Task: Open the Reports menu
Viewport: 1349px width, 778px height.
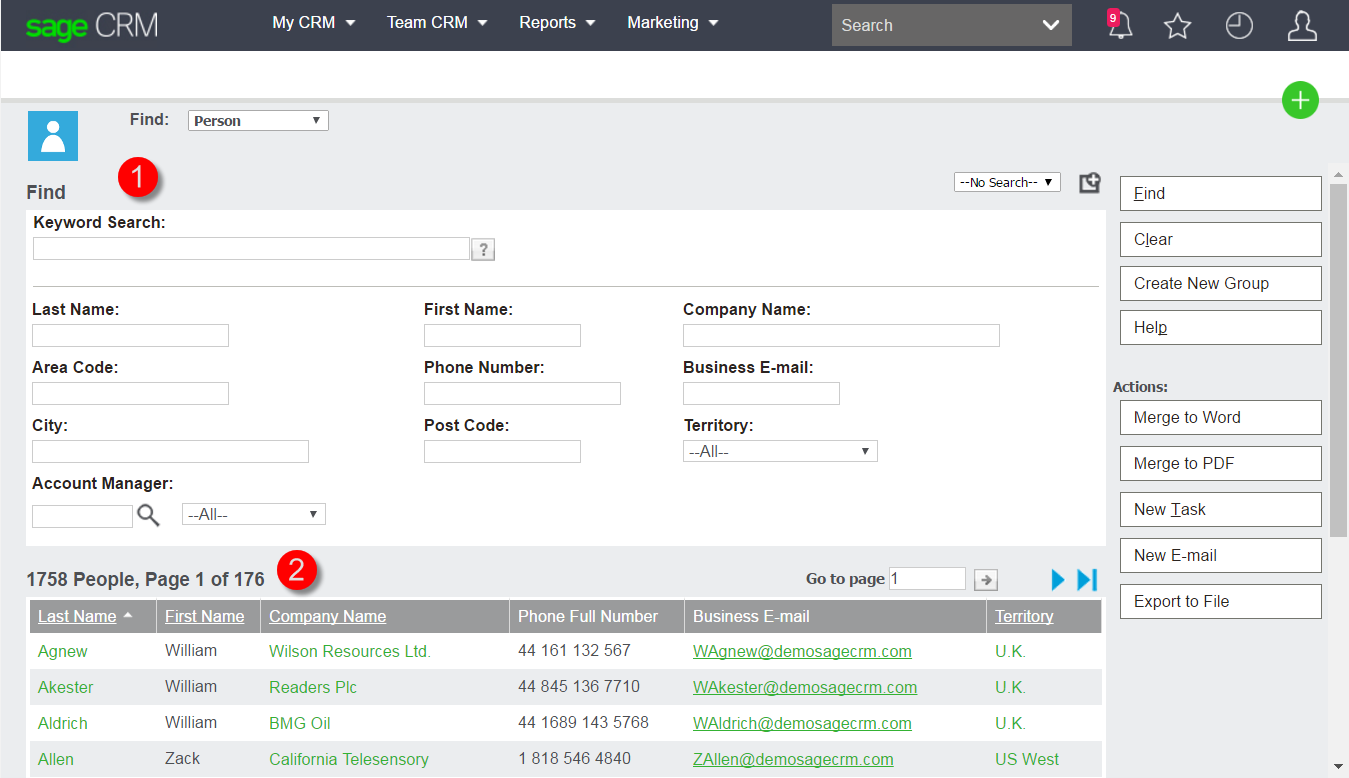Action: coord(557,23)
